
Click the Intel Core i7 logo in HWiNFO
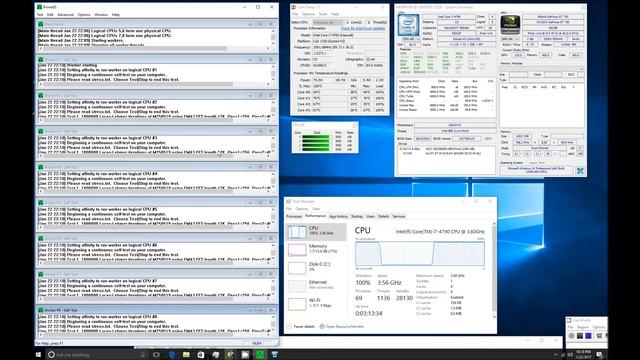409,25
